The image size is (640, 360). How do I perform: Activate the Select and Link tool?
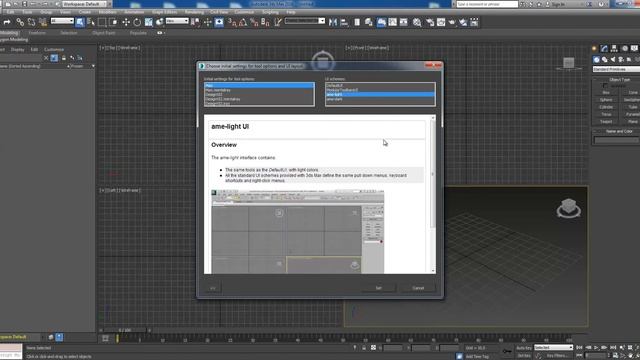click(20, 22)
